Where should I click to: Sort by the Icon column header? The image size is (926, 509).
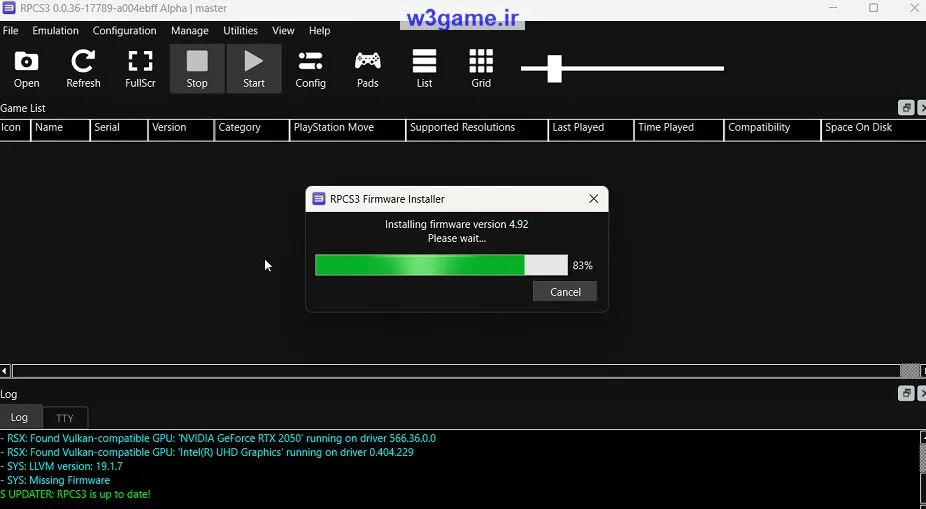(x=14, y=130)
